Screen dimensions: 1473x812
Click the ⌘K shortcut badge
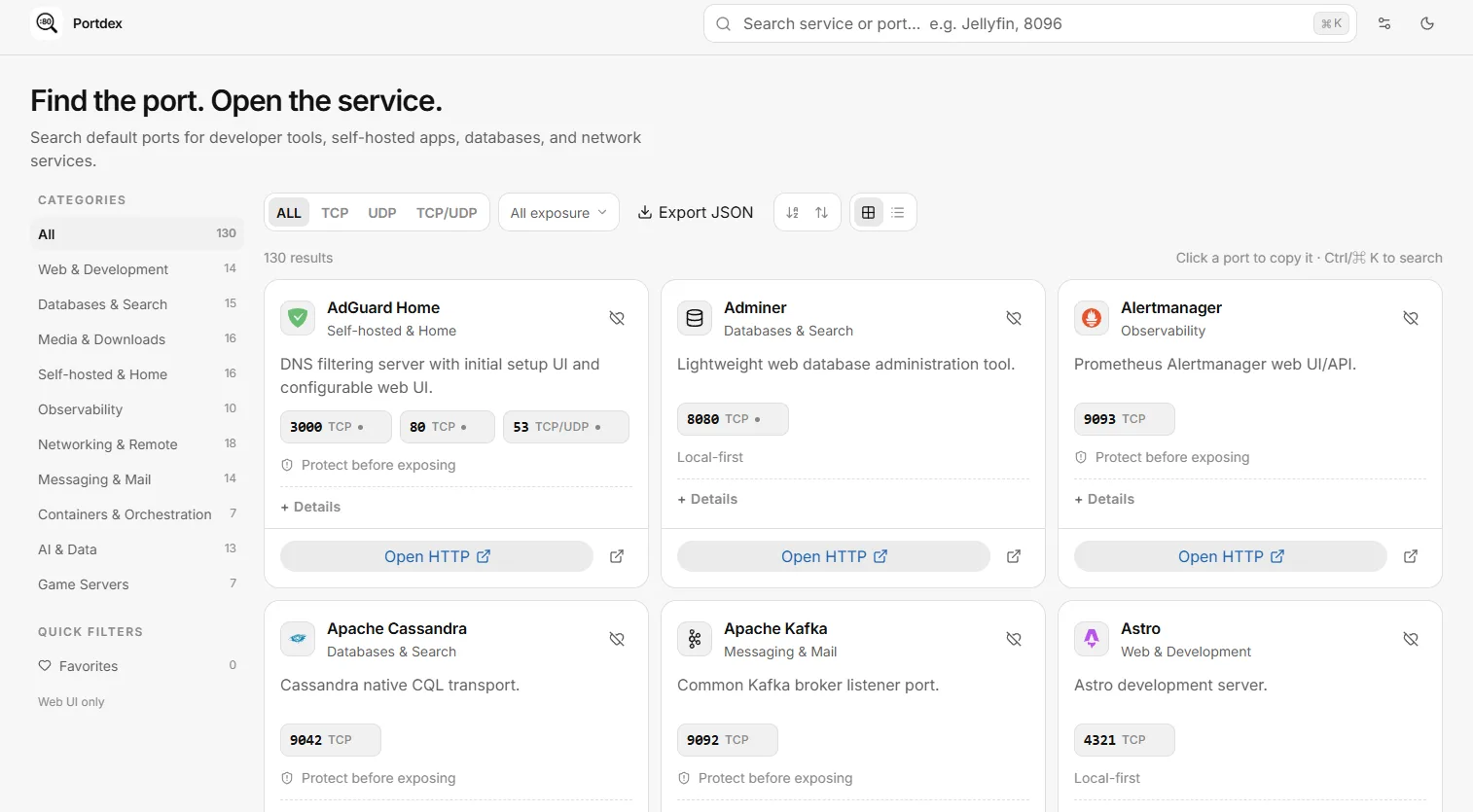point(1331,23)
